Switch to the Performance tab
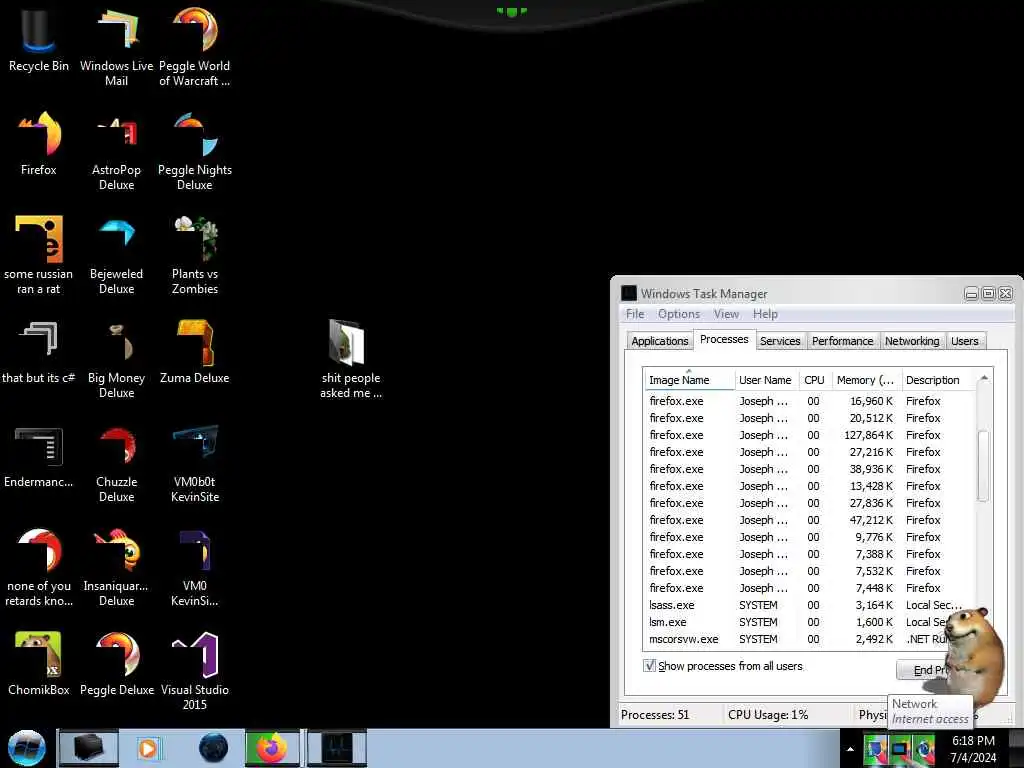 842,341
